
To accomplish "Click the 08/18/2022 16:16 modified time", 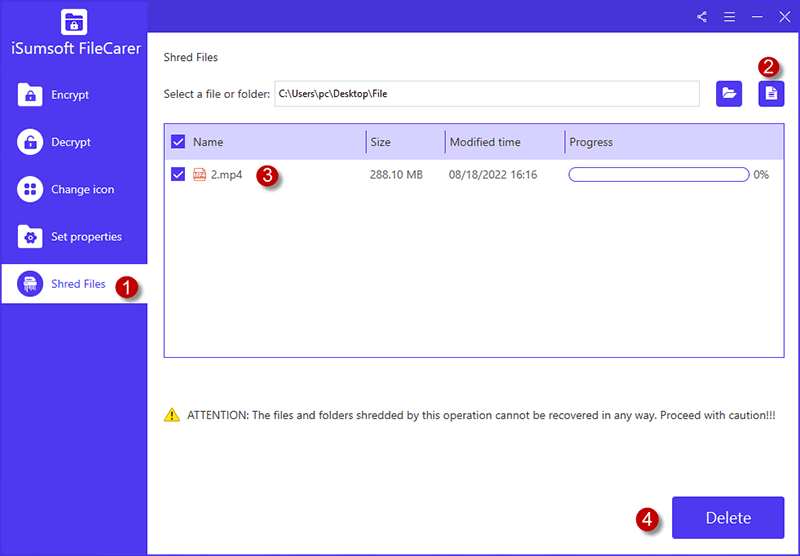I will point(493,174).
